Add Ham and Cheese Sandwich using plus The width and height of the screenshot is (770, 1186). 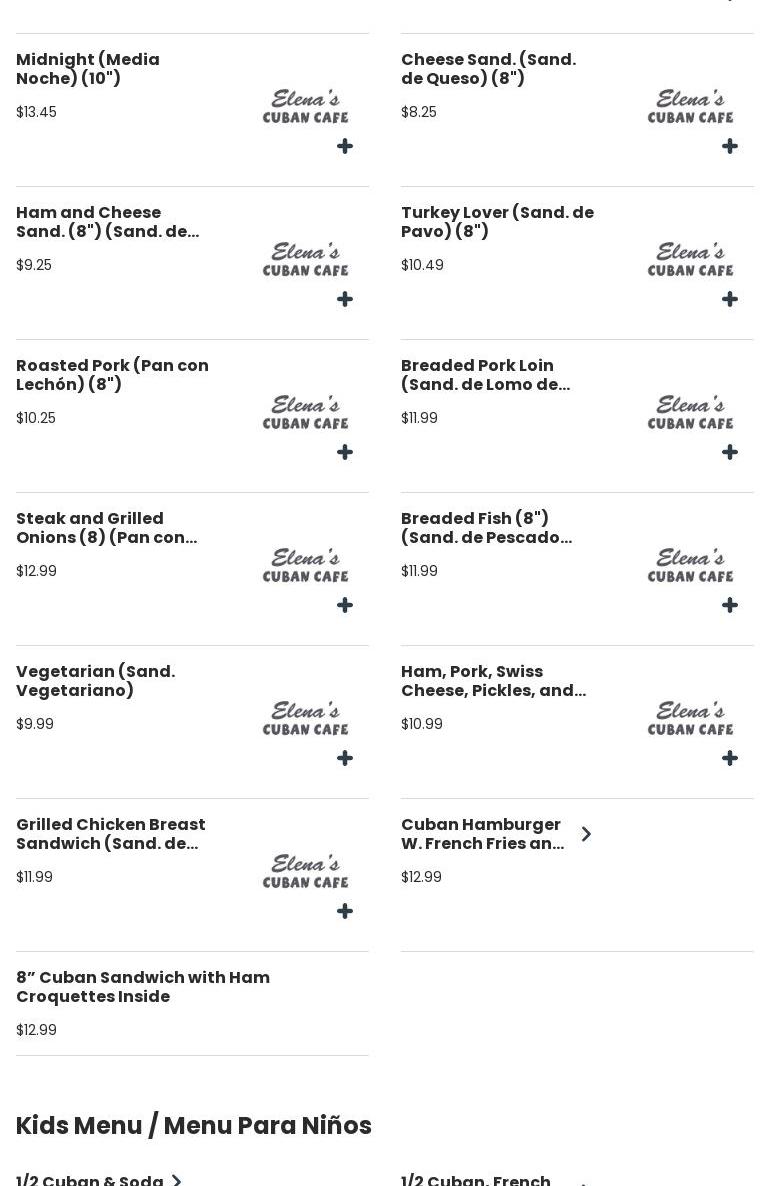point(345,300)
